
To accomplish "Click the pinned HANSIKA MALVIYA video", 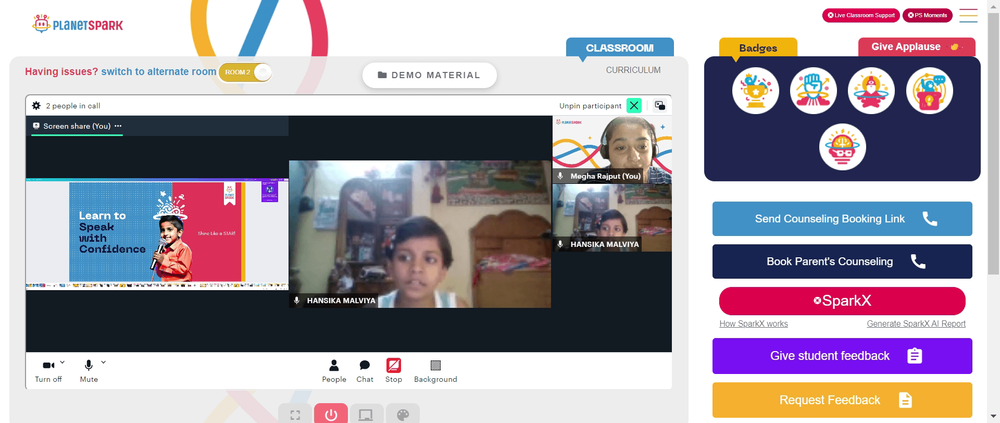I will (420, 234).
